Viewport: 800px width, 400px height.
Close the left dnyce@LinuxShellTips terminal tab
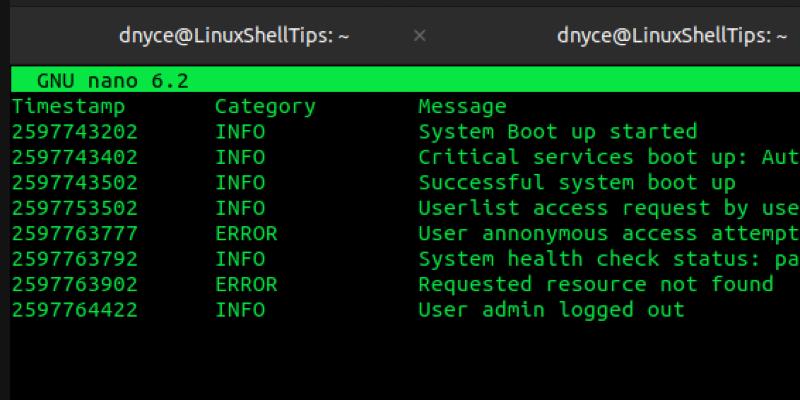420,36
